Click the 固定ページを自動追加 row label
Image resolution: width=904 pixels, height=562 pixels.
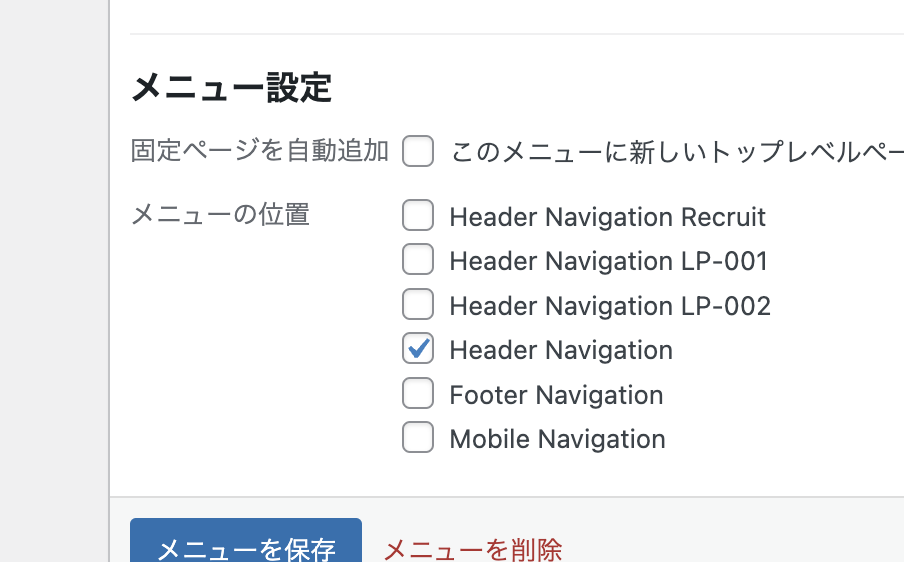(259, 151)
